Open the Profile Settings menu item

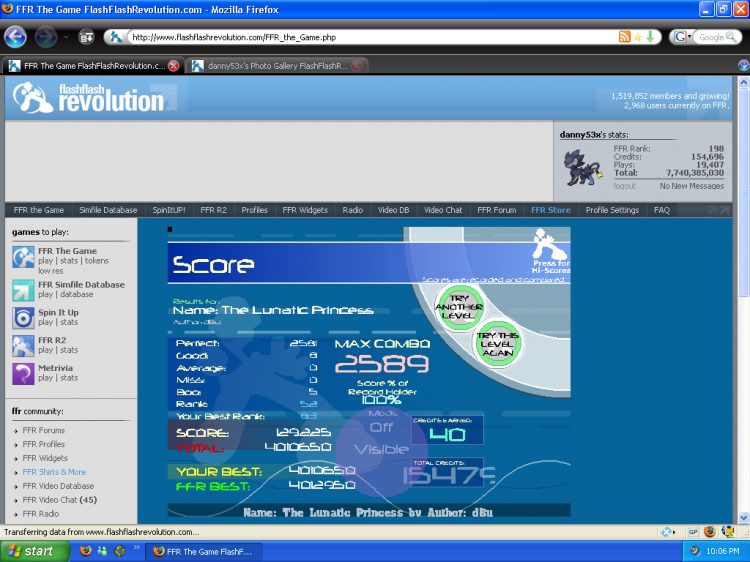click(x=612, y=210)
